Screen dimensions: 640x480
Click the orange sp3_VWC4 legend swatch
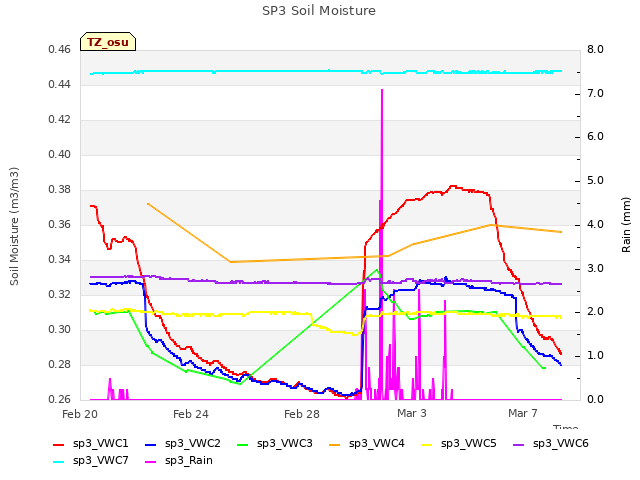pyautogui.click(x=335, y=445)
